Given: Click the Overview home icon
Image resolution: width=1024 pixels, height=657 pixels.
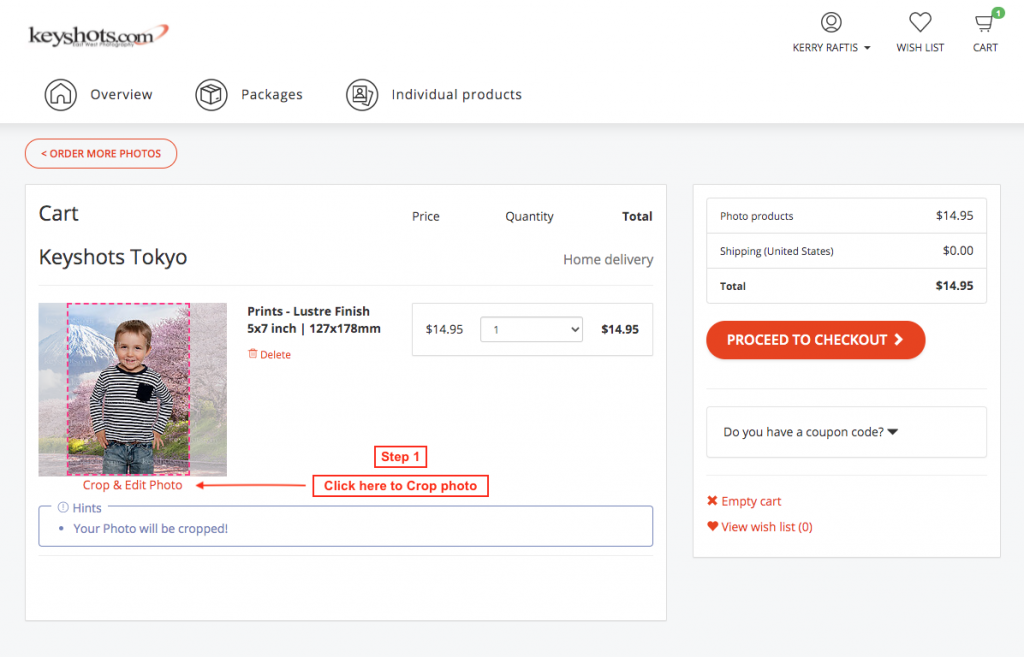Looking at the screenshot, I should pyautogui.click(x=61, y=95).
